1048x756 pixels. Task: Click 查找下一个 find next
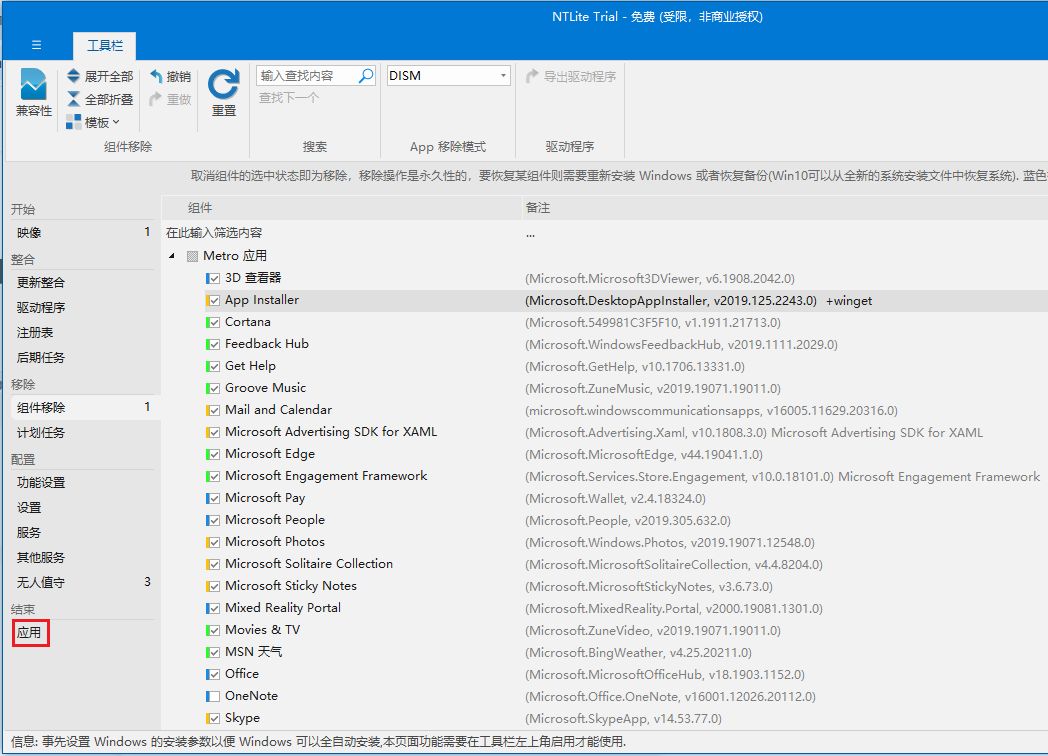[x=289, y=98]
